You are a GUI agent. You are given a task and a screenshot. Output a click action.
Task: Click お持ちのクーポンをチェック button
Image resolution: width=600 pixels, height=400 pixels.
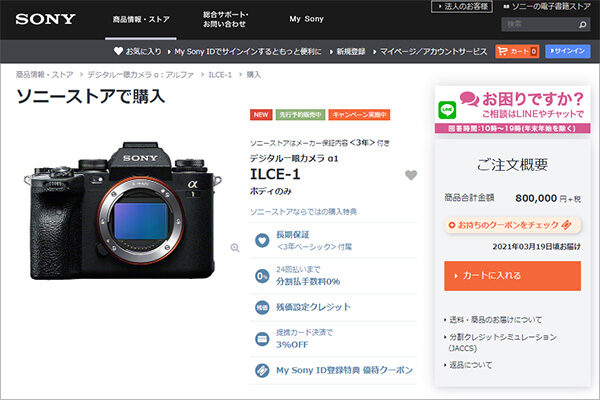[x=512, y=225]
